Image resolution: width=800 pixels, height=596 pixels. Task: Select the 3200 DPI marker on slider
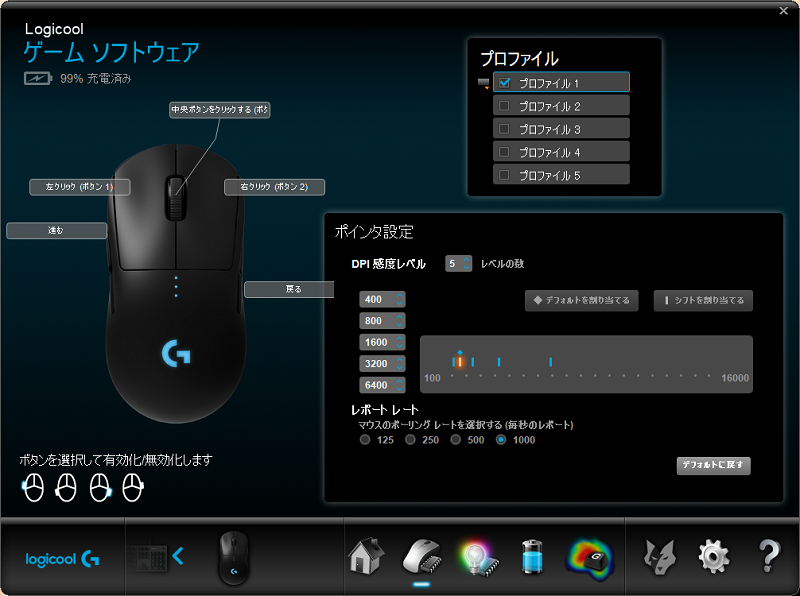tap(498, 362)
